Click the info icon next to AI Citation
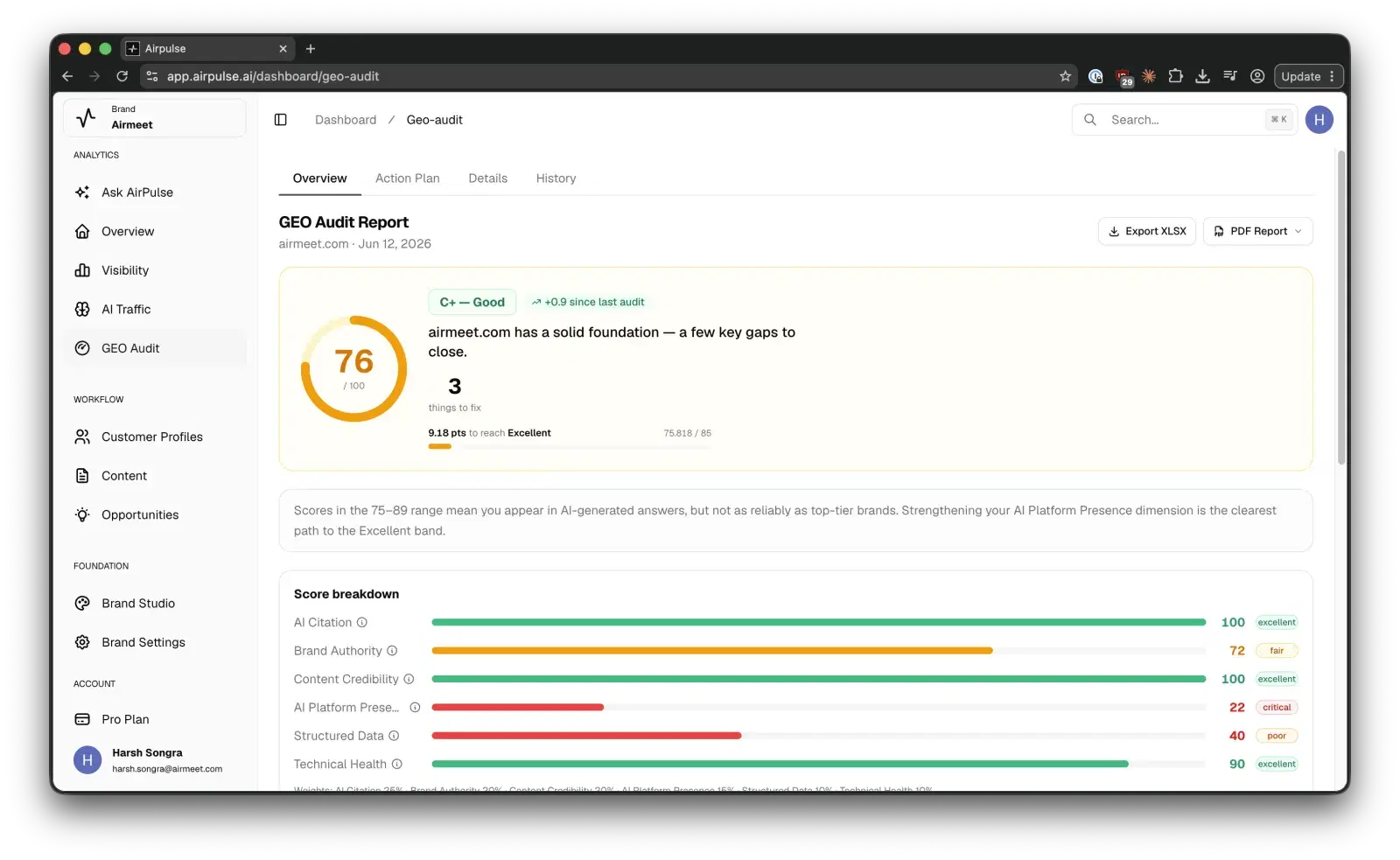Image resolution: width=1400 pixels, height=860 pixels. (x=362, y=622)
